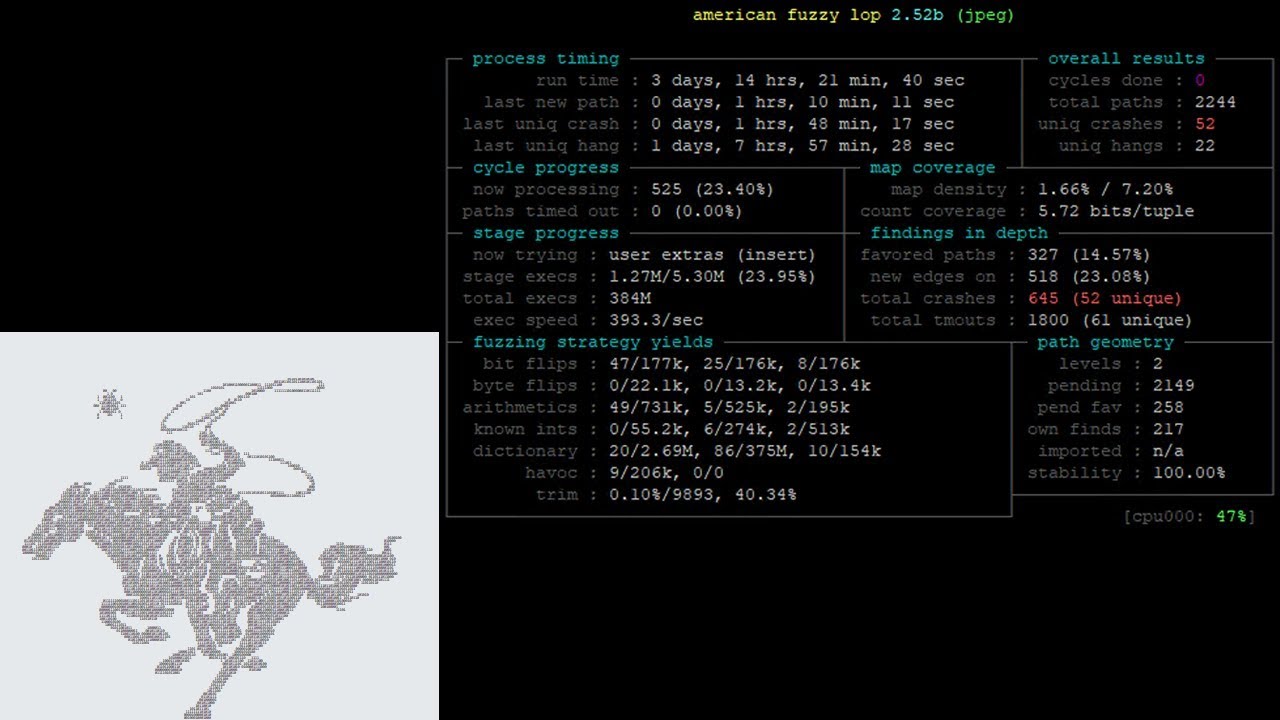Click the 'stage progress' section header
The image size is (1280, 720).
[545, 234]
